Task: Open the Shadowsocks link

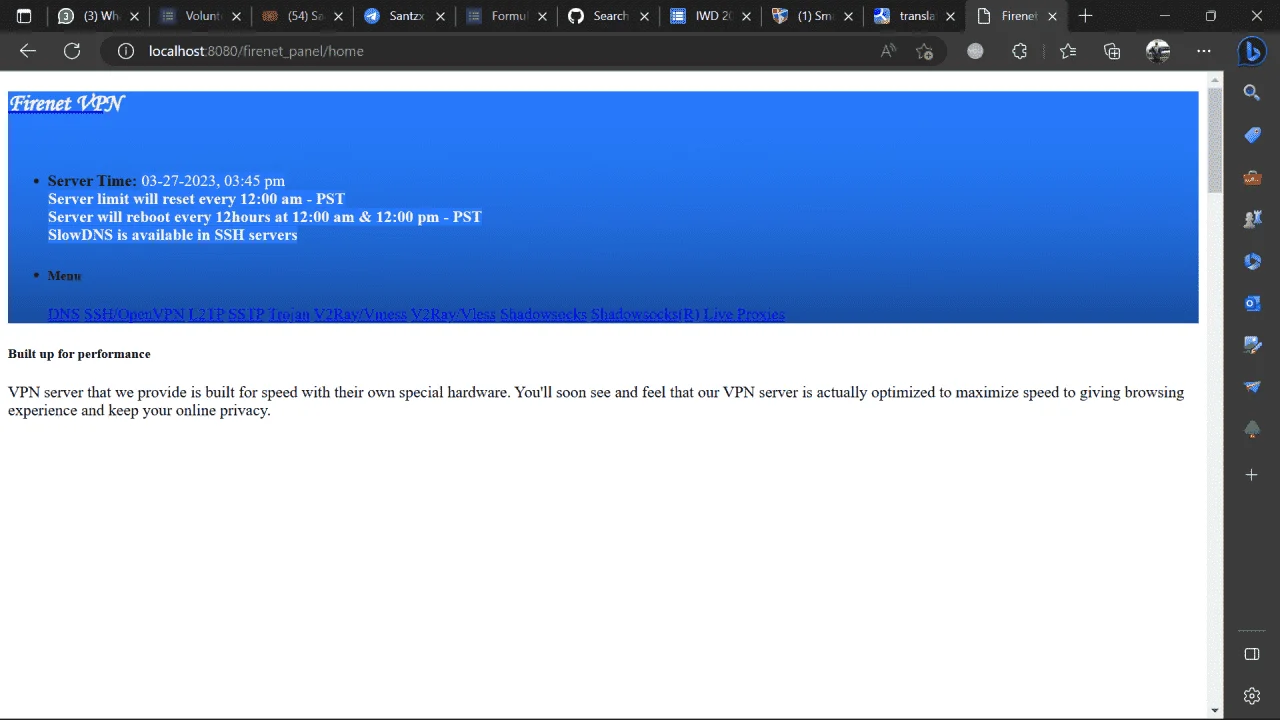Action: tap(543, 314)
